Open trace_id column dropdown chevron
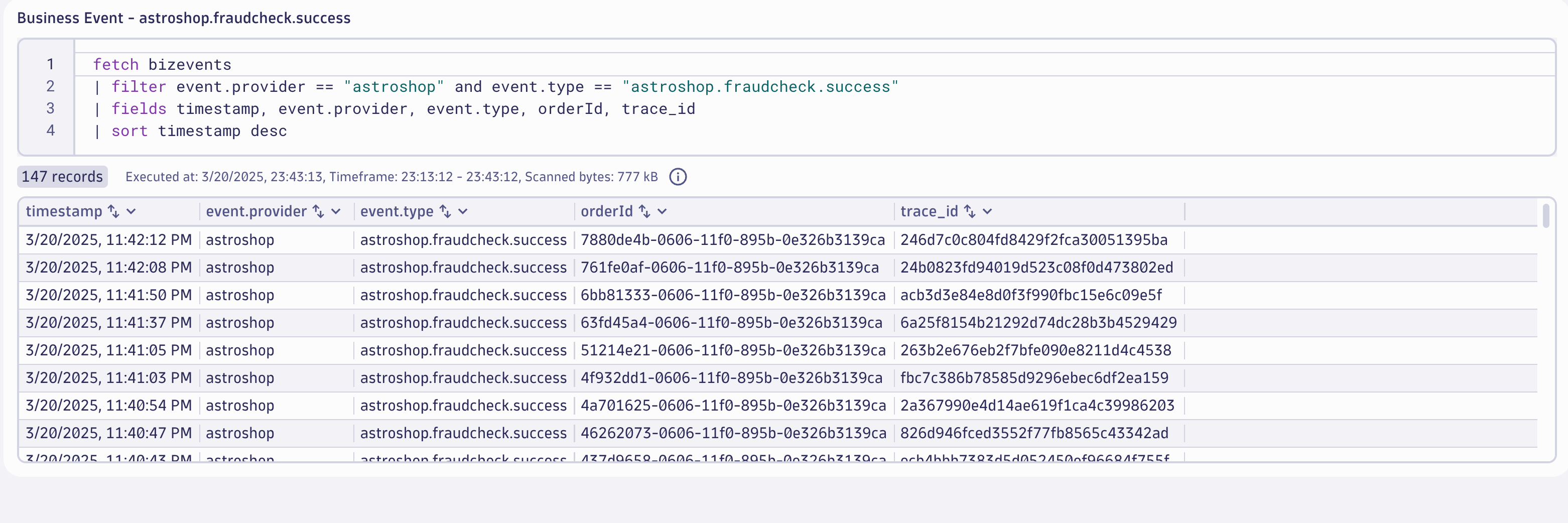The image size is (1568, 523). (987, 211)
